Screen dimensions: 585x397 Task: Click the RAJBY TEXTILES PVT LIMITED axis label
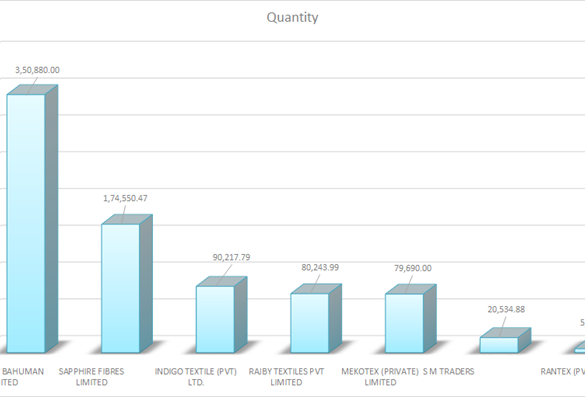[286, 377]
